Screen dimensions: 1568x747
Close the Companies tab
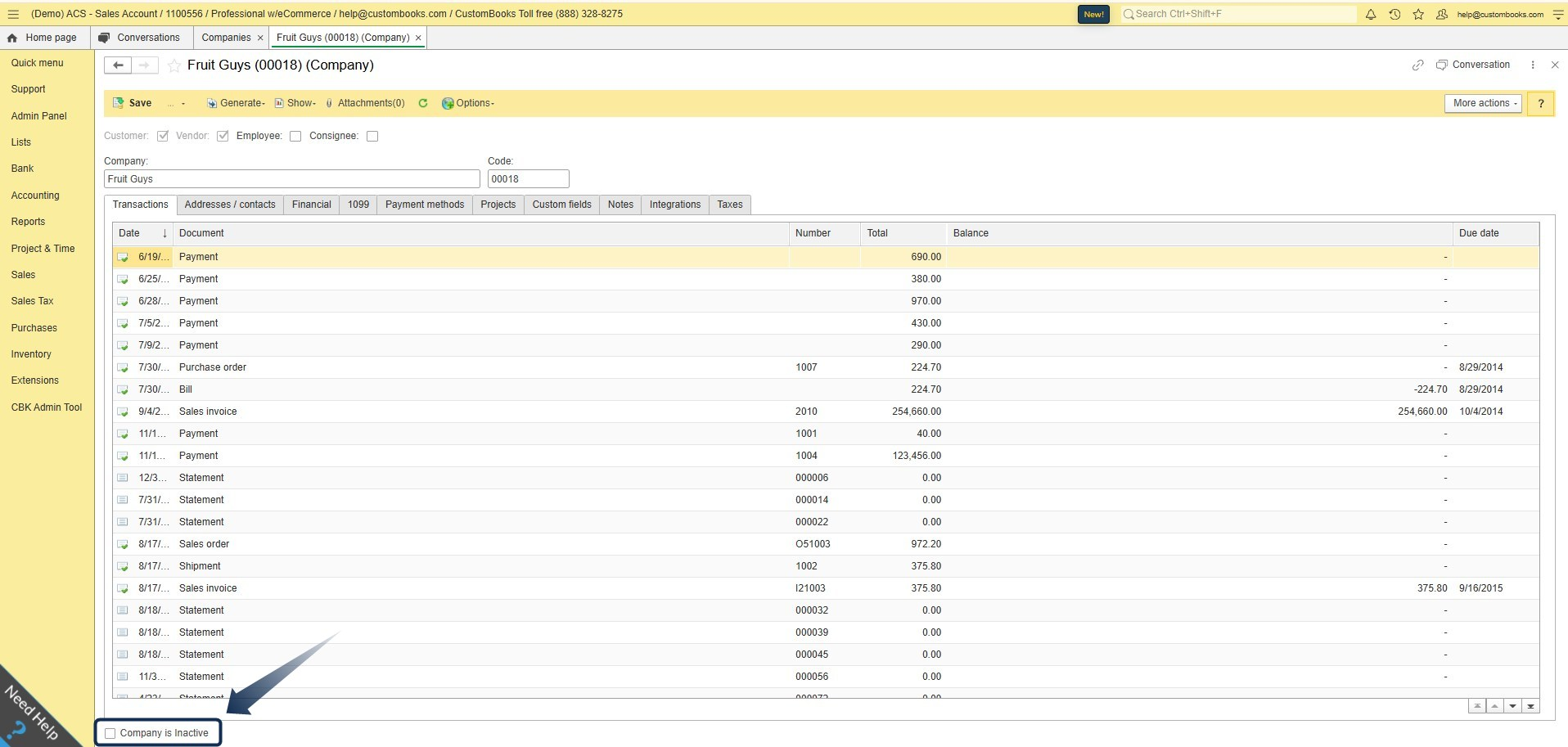(x=260, y=38)
